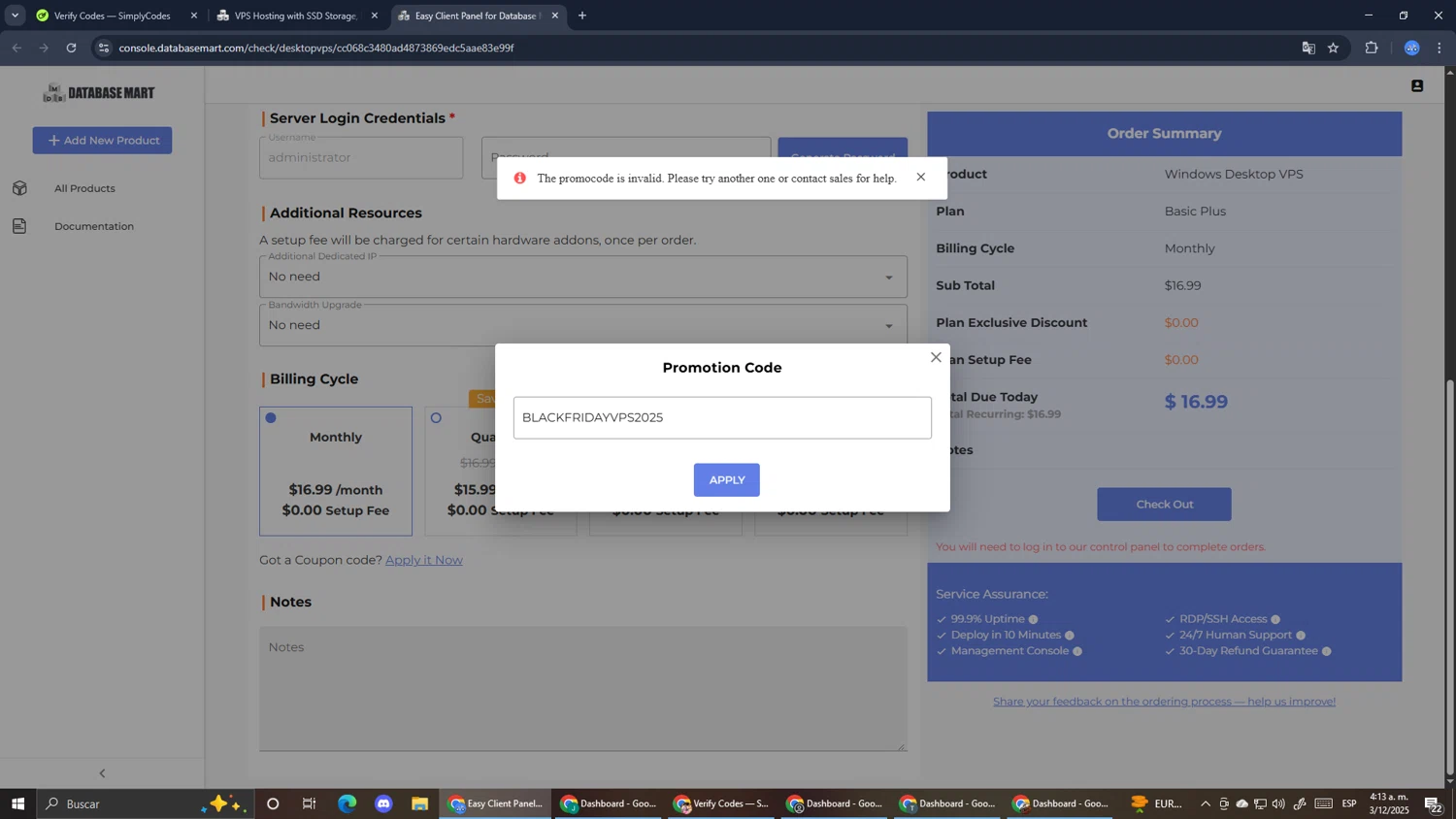The height and width of the screenshot is (819, 1456).
Task: Show info for 24/7 Human Support
Action: point(1301,636)
